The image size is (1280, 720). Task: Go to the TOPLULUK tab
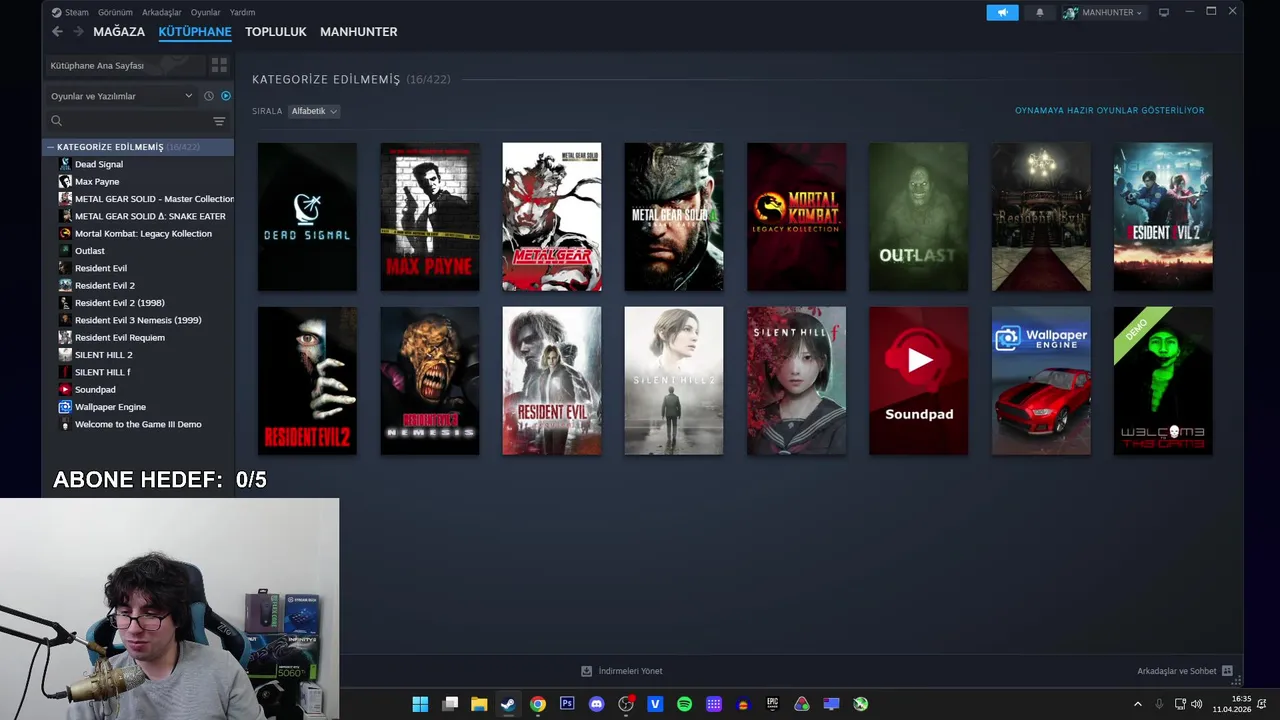276,32
